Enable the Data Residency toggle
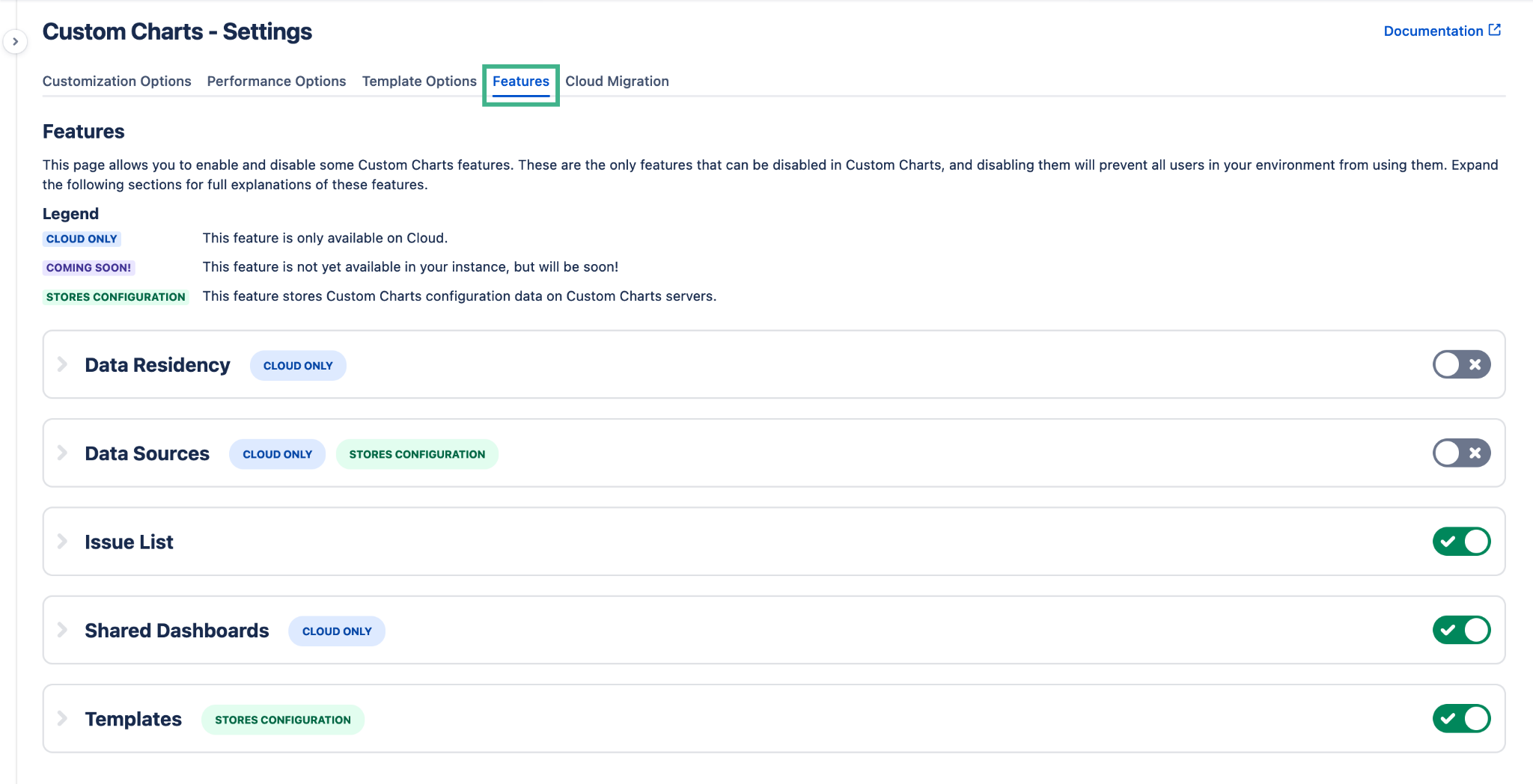1533x784 pixels. [x=1461, y=365]
